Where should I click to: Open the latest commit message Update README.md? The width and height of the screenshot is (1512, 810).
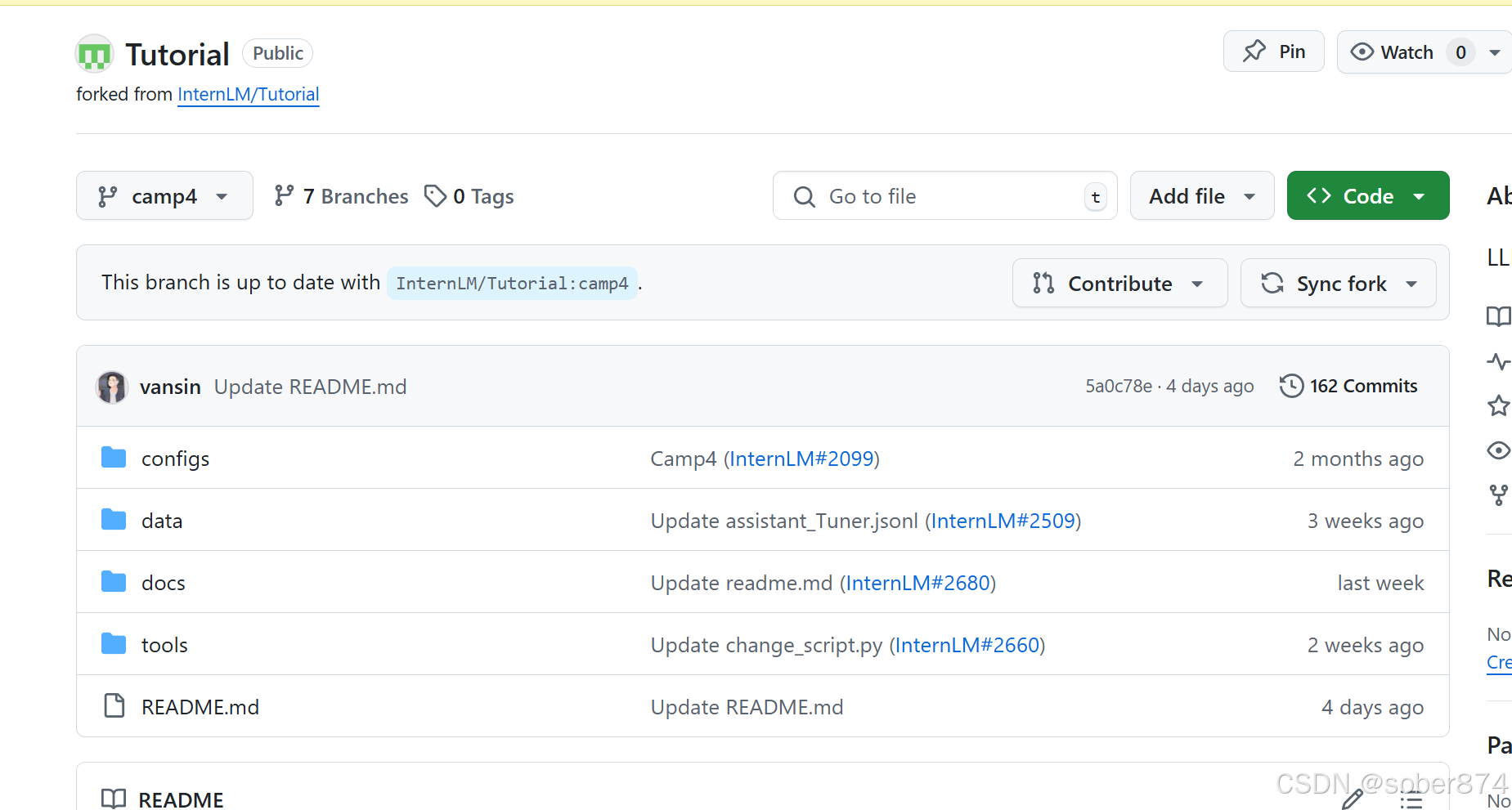point(310,387)
